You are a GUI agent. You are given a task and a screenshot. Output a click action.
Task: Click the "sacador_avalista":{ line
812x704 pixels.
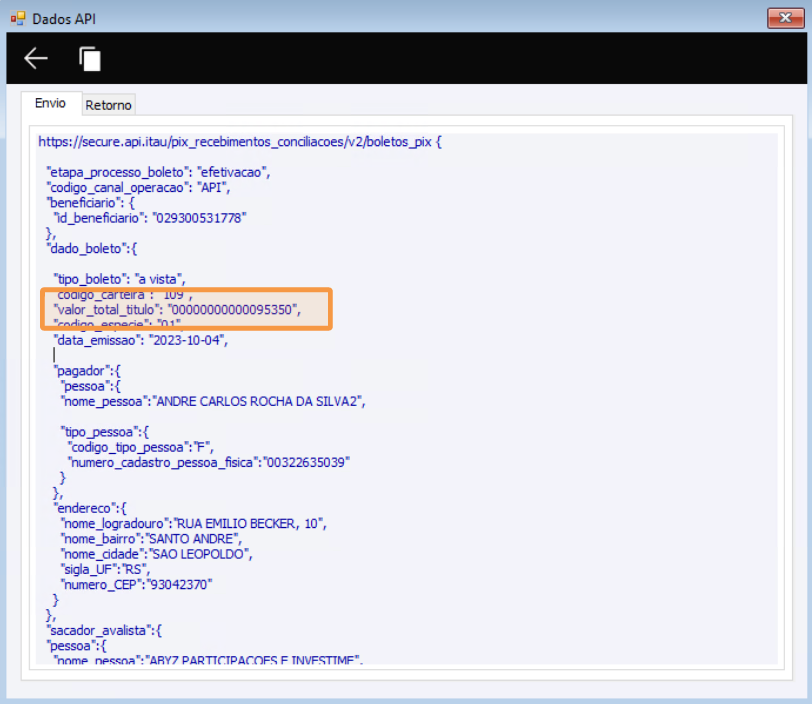(104, 630)
